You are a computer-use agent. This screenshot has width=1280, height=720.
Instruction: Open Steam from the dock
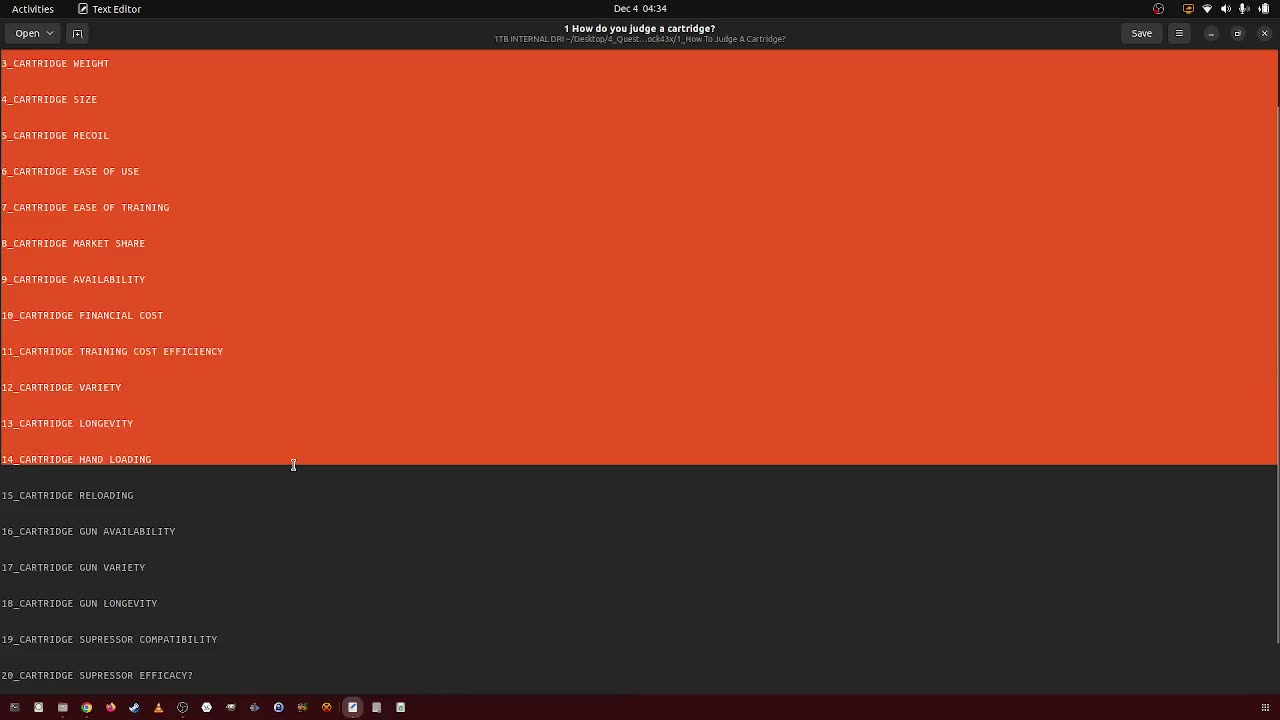134,707
